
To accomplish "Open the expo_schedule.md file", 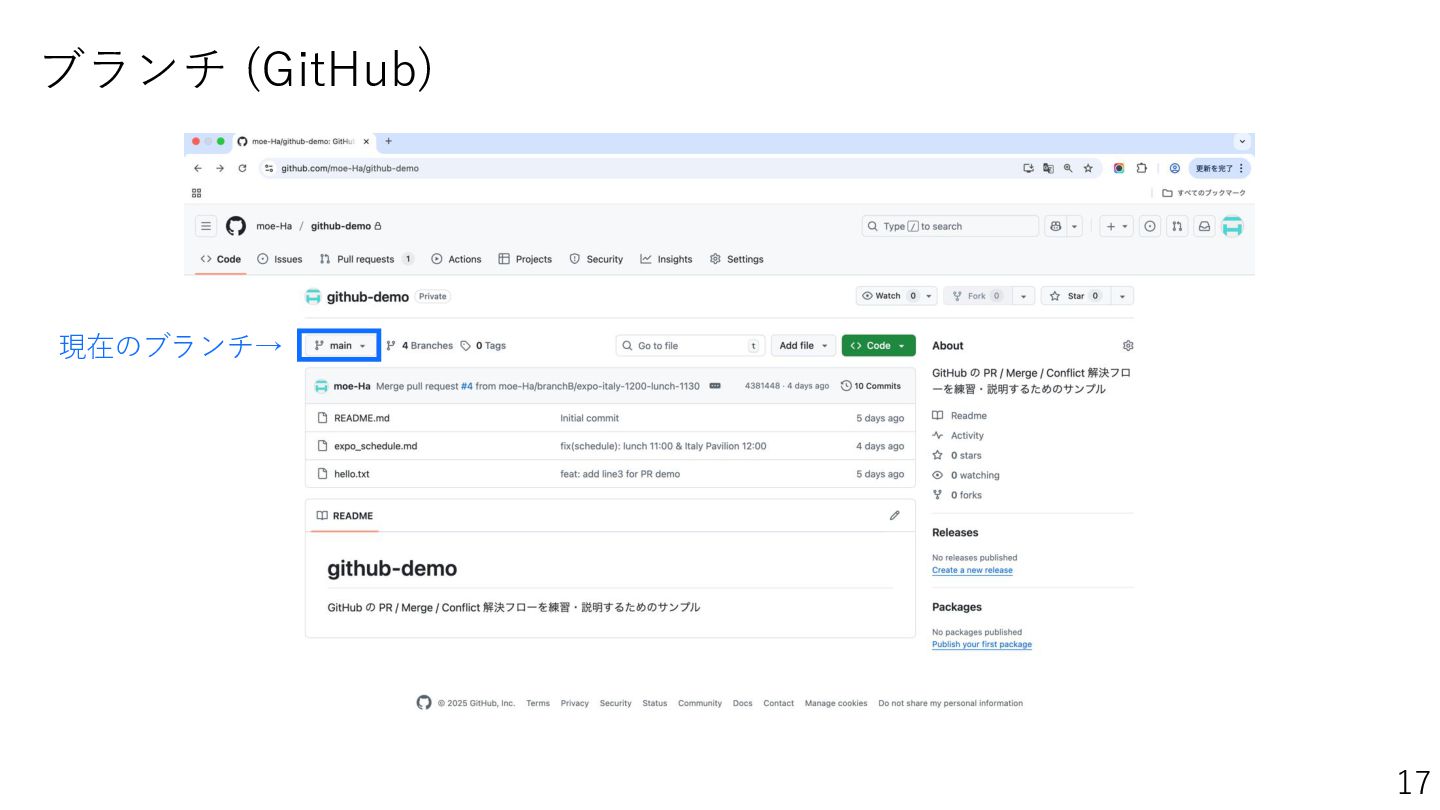I will click(x=375, y=446).
